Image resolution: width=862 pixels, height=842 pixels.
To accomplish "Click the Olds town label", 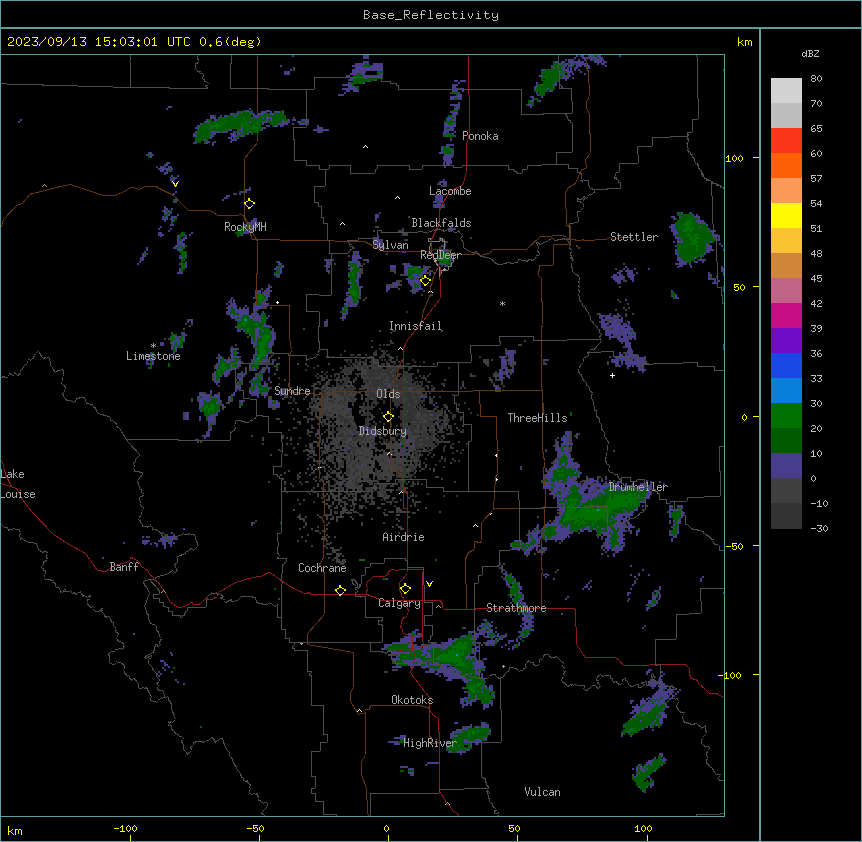I will (x=388, y=394).
